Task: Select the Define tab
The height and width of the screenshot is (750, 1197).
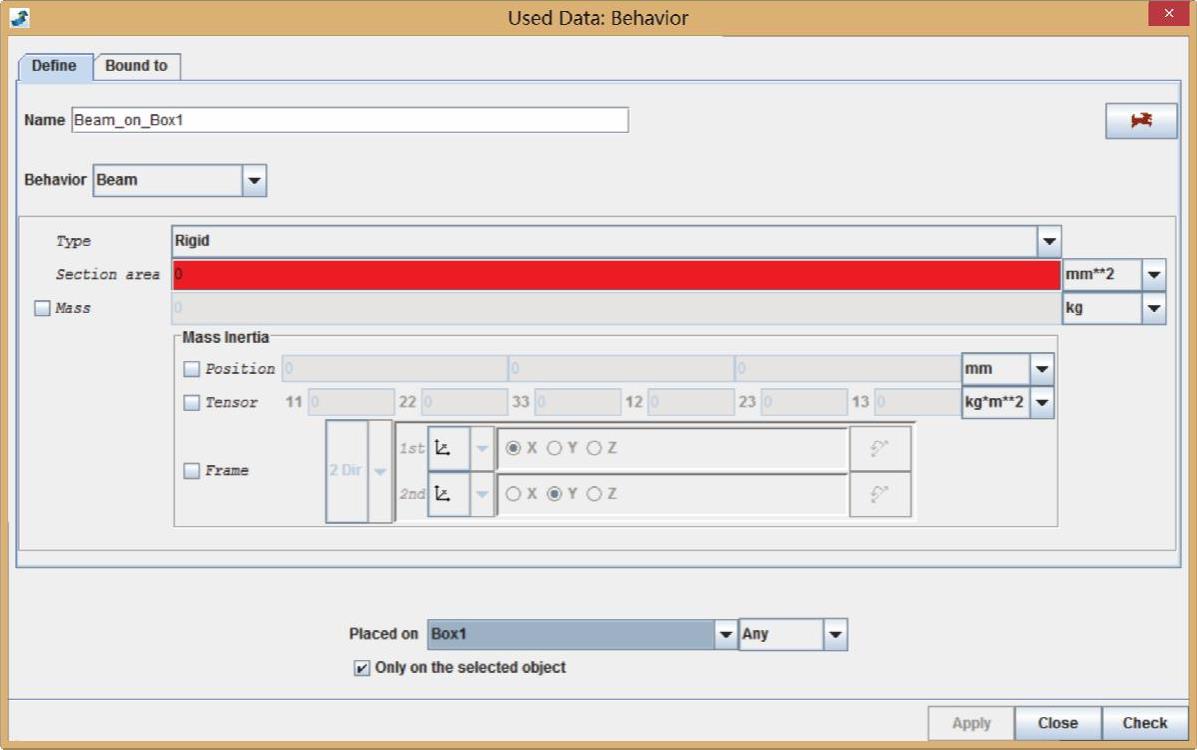Action: tap(54, 66)
